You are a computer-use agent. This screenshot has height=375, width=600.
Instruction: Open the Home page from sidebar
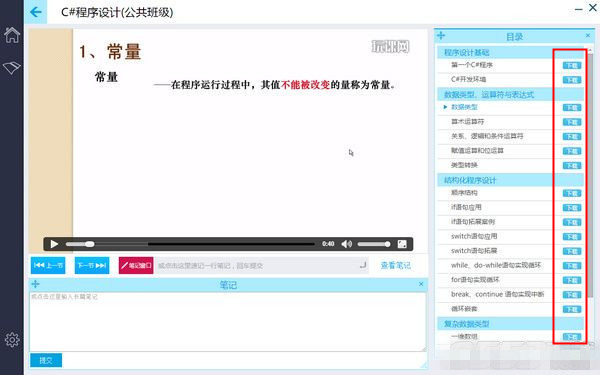12,35
